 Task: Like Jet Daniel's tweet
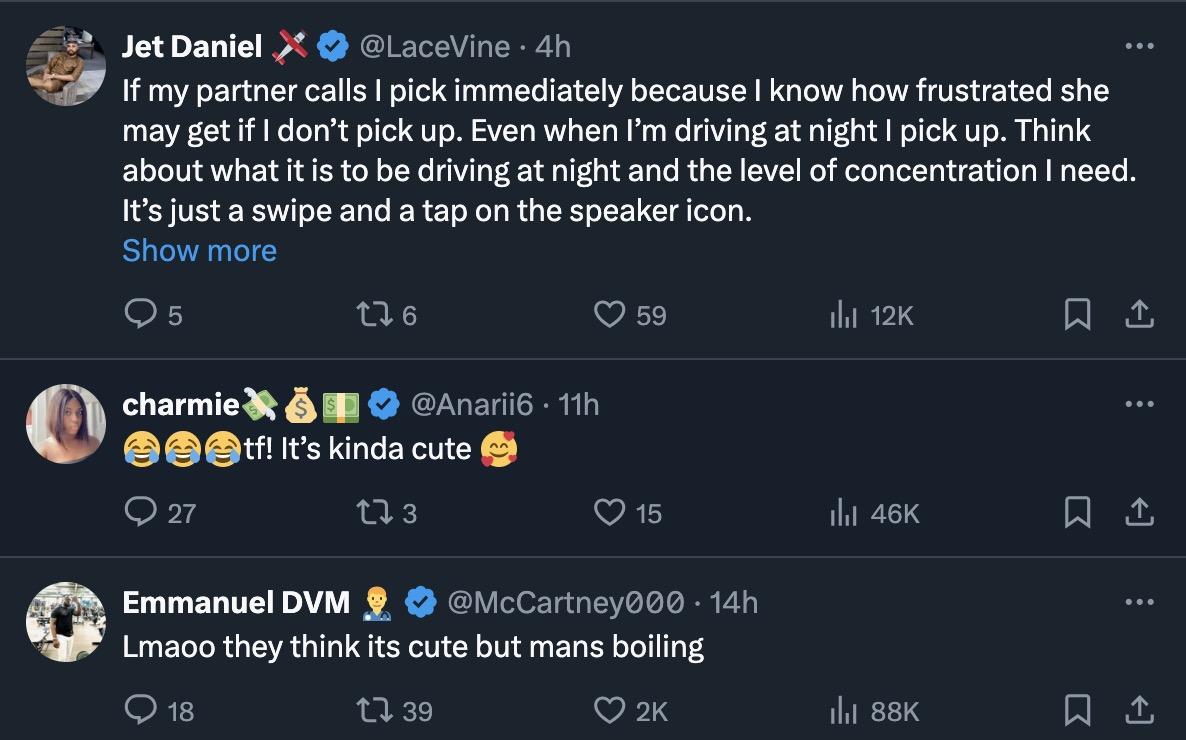[x=609, y=316]
